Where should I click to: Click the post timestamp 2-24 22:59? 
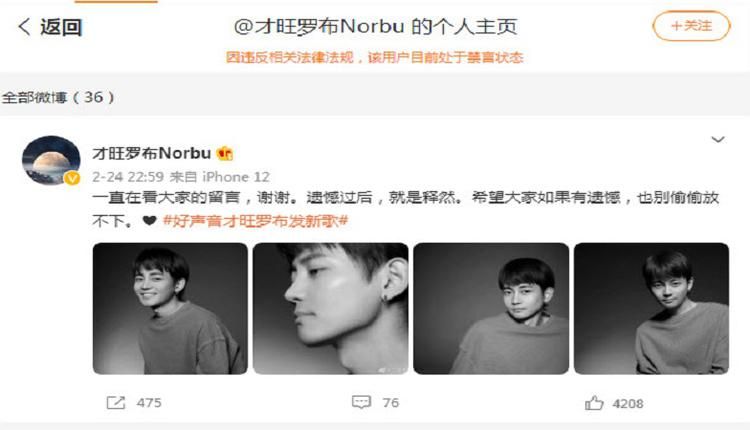[x=128, y=177]
